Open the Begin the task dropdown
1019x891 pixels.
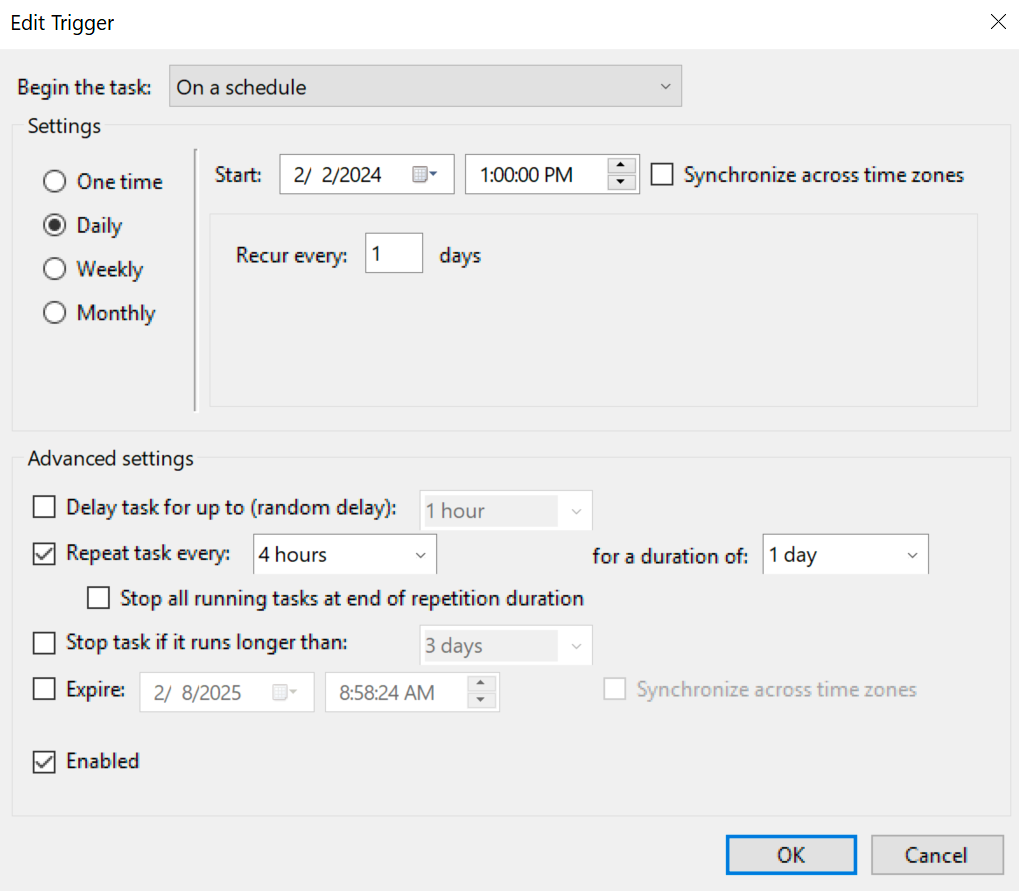425,87
